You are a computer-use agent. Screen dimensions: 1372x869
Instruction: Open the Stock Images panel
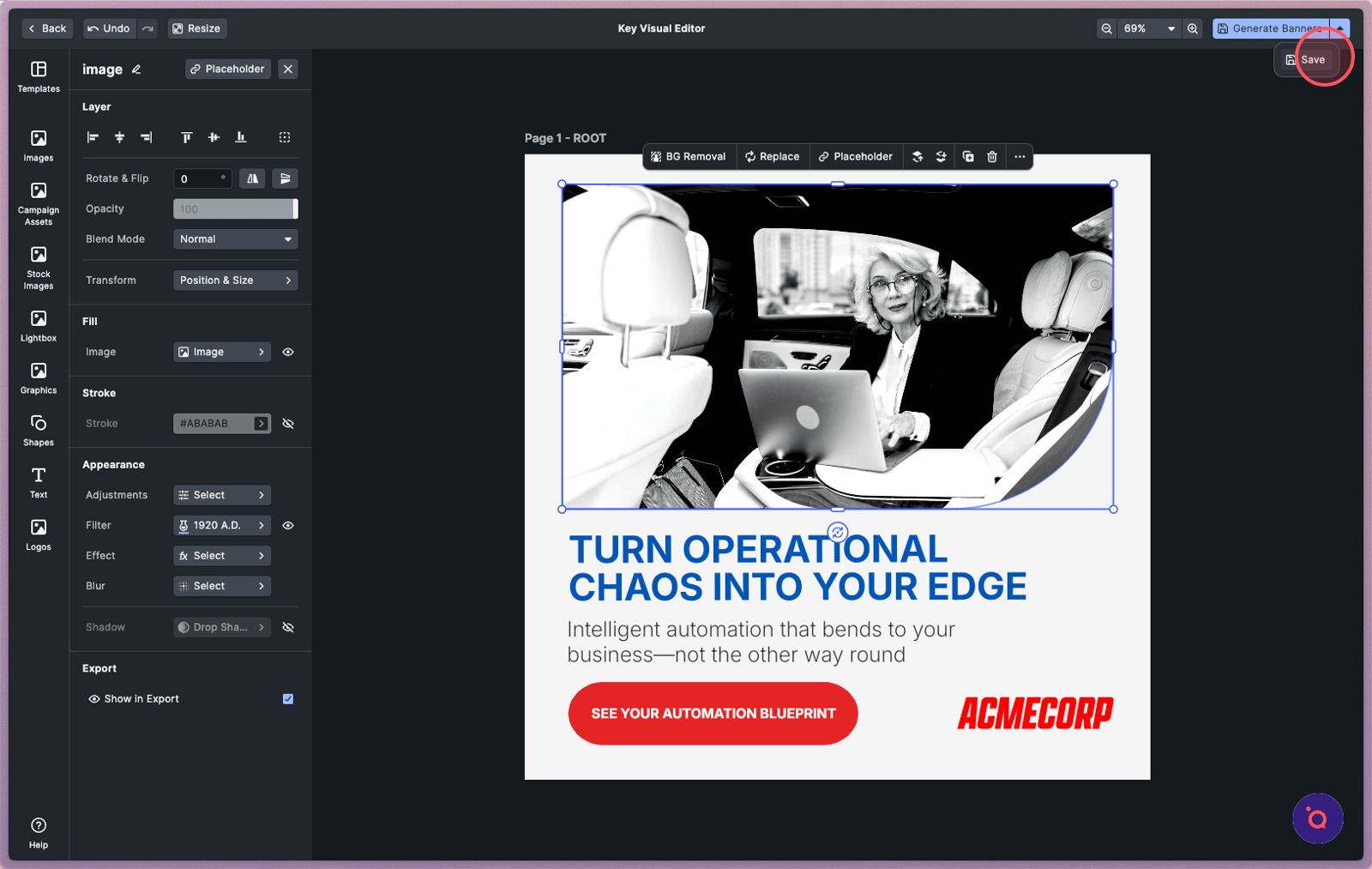tap(39, 268)
